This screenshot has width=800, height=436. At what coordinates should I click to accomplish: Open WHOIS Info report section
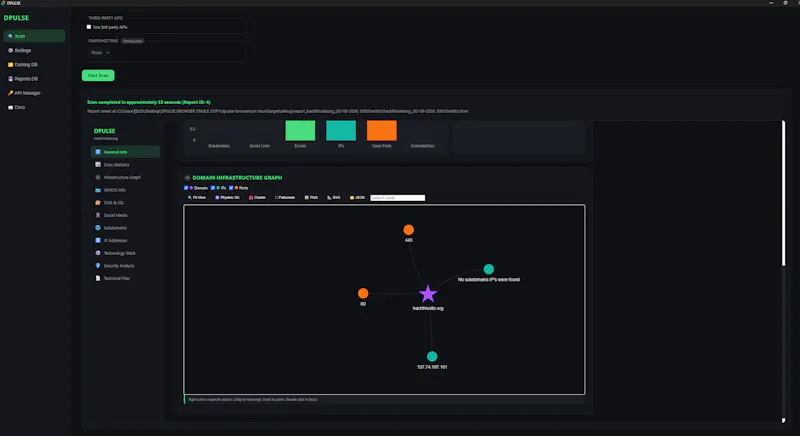(x=126, y=190)
